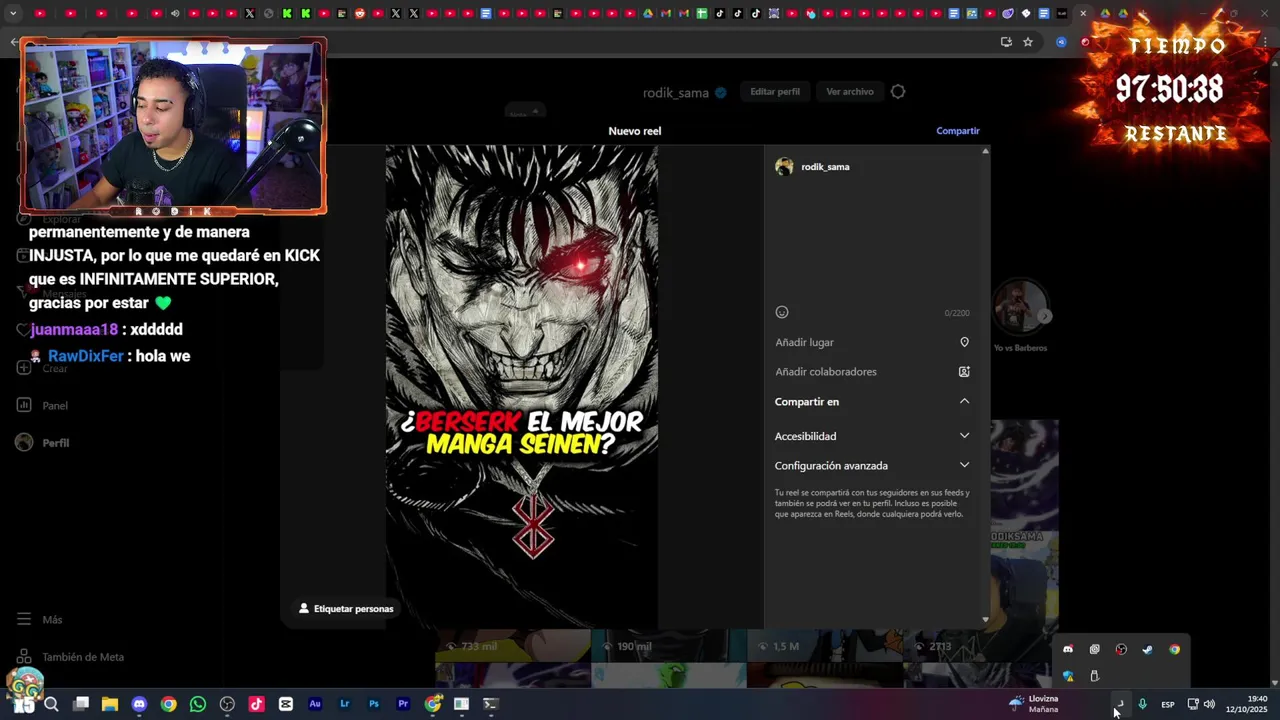Click the Discord icon in the tray popup

(x=1068, y=649)
